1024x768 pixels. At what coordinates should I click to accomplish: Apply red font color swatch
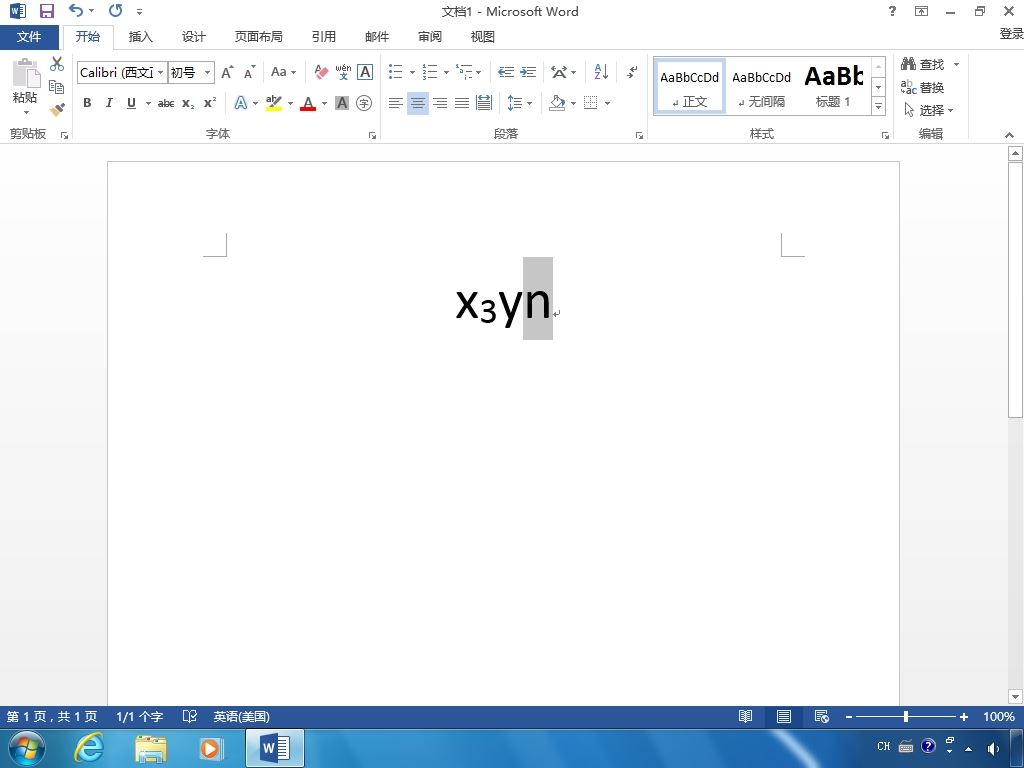coord(308,103)
